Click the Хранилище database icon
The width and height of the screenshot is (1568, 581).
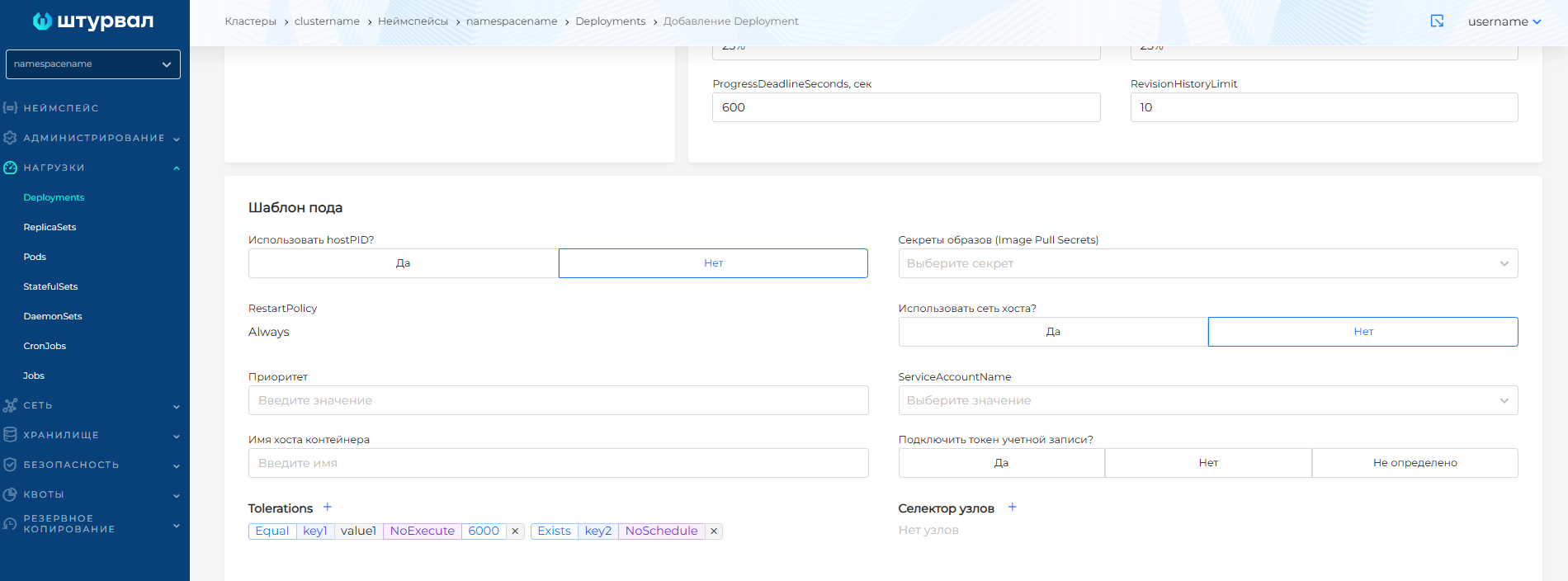[x=10, y=435]
